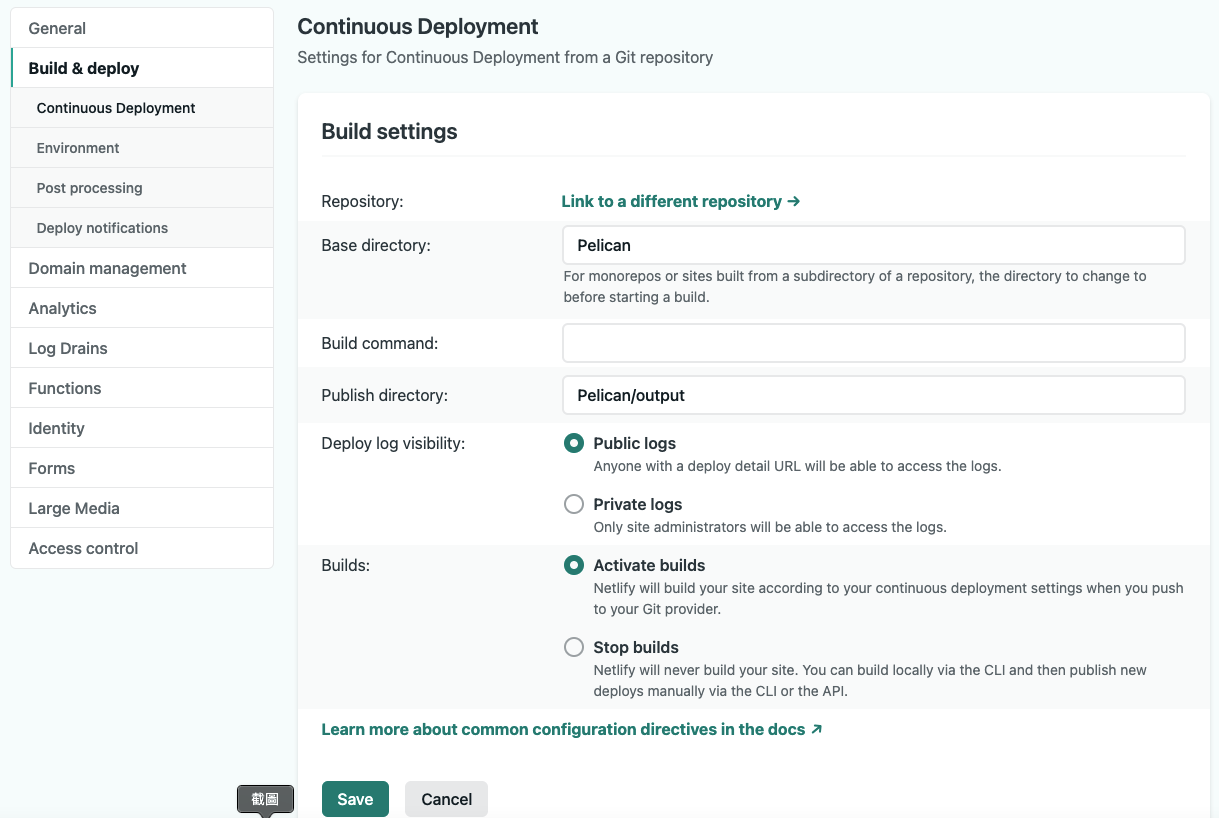The width and height of the screenshot is (1219, 818).
Task: Click the Save button
Action: pyautogui.click(x=355, y=799)
